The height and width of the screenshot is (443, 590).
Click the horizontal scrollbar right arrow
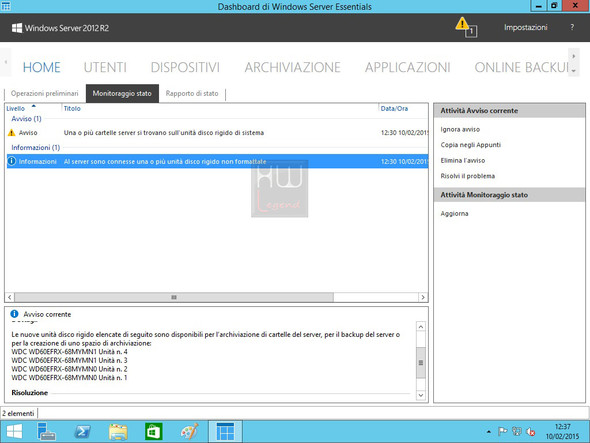(423, 297)
